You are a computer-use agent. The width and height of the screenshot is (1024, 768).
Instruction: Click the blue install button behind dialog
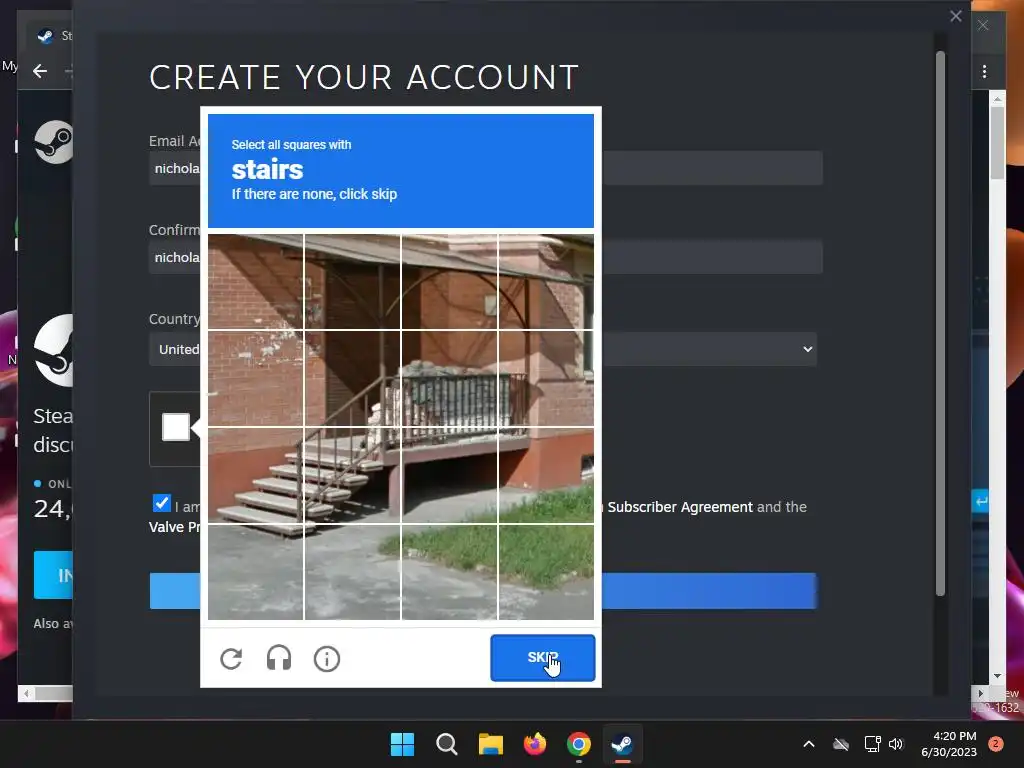tap(53, 575)
